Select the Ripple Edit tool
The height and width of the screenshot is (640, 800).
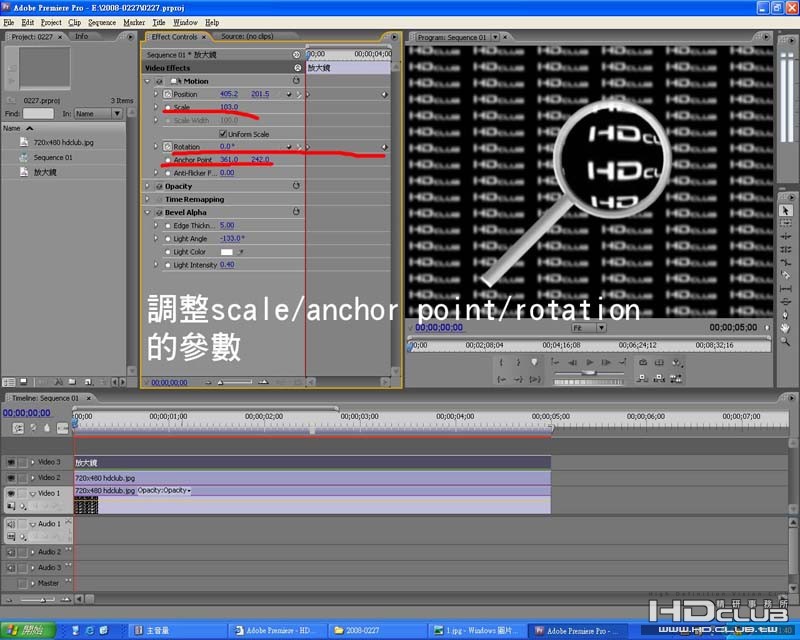[785, 236]
